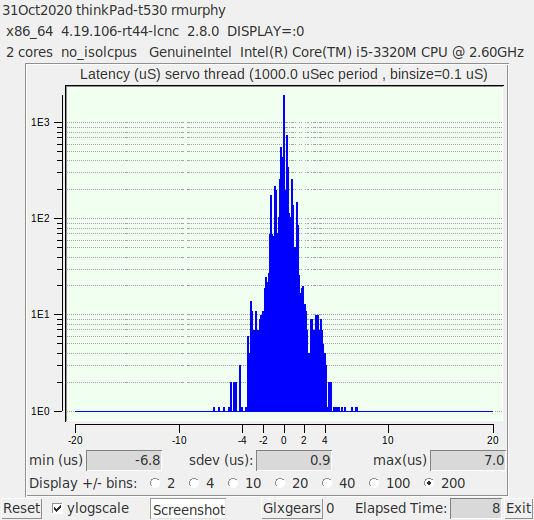Choose 10 bins display option
This screenshot has height=520, width=534.
233,483
